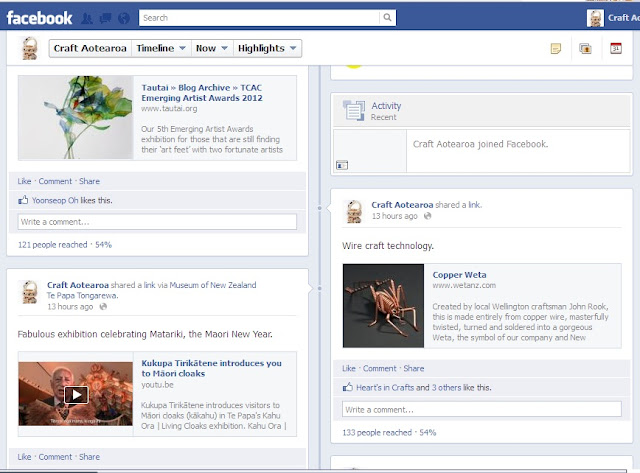Click Heart's in Crafts name link
This screenshot has height=473, width=640.
[385, 388]
